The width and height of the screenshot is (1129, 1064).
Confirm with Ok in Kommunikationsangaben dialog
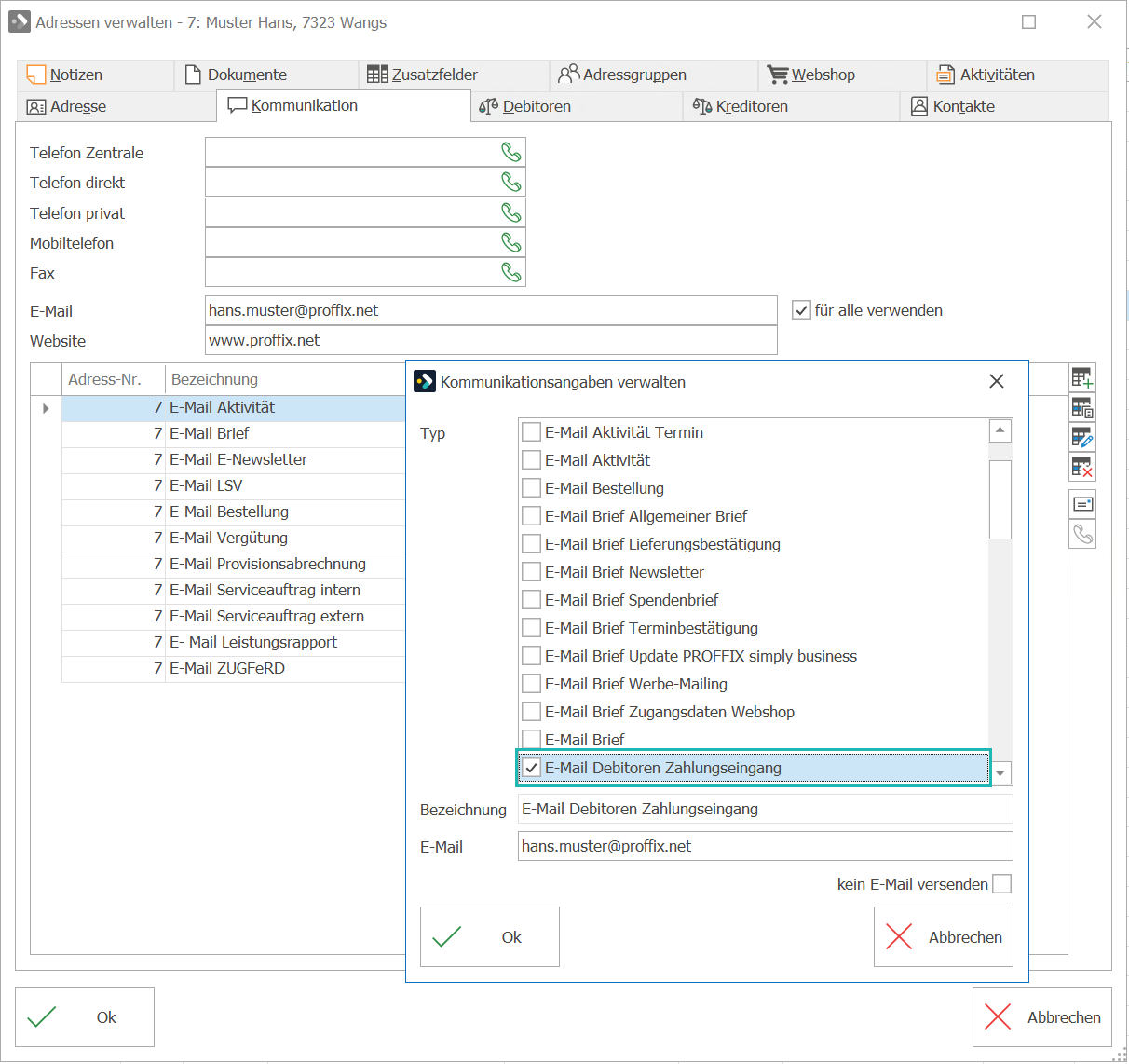click(x=490, y=937)
